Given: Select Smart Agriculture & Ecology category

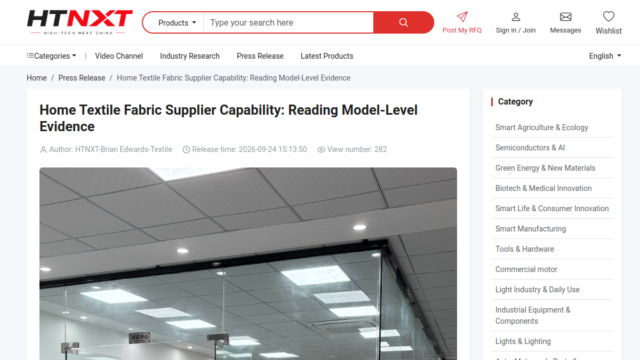Looking at the screenshot, I should [542, 127].
